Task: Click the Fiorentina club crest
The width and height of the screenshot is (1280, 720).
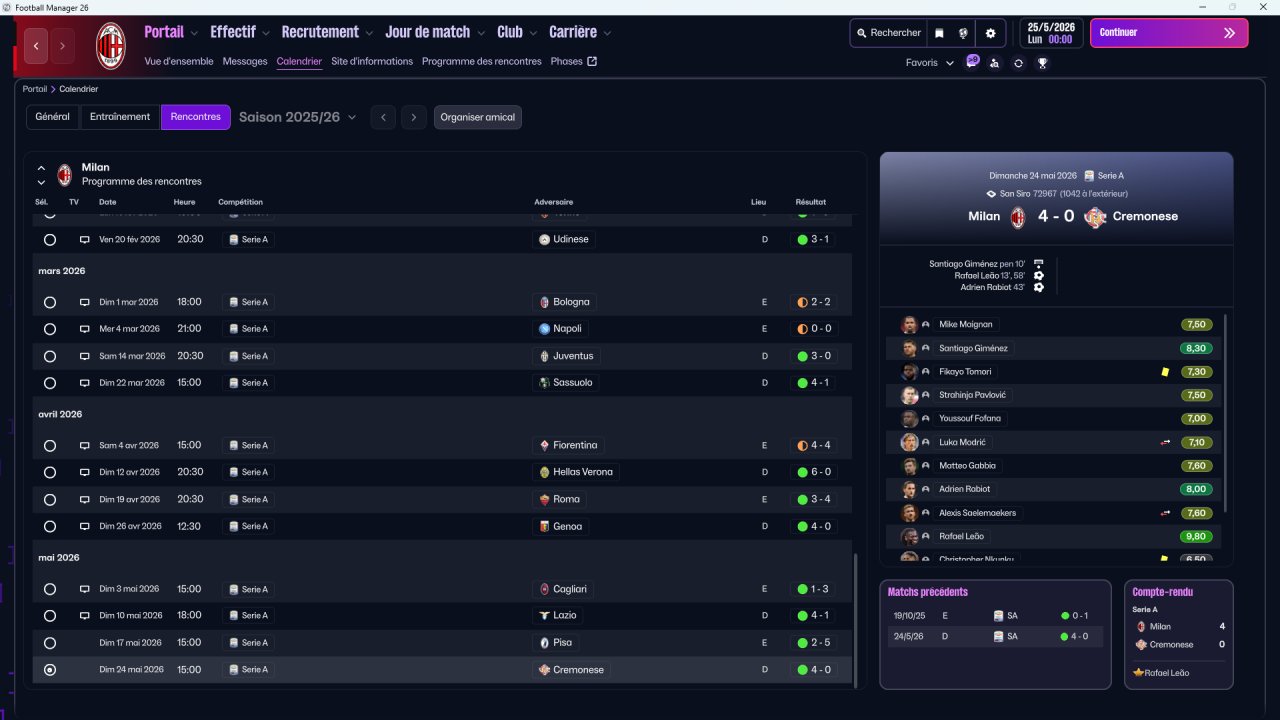Action: 544,446
